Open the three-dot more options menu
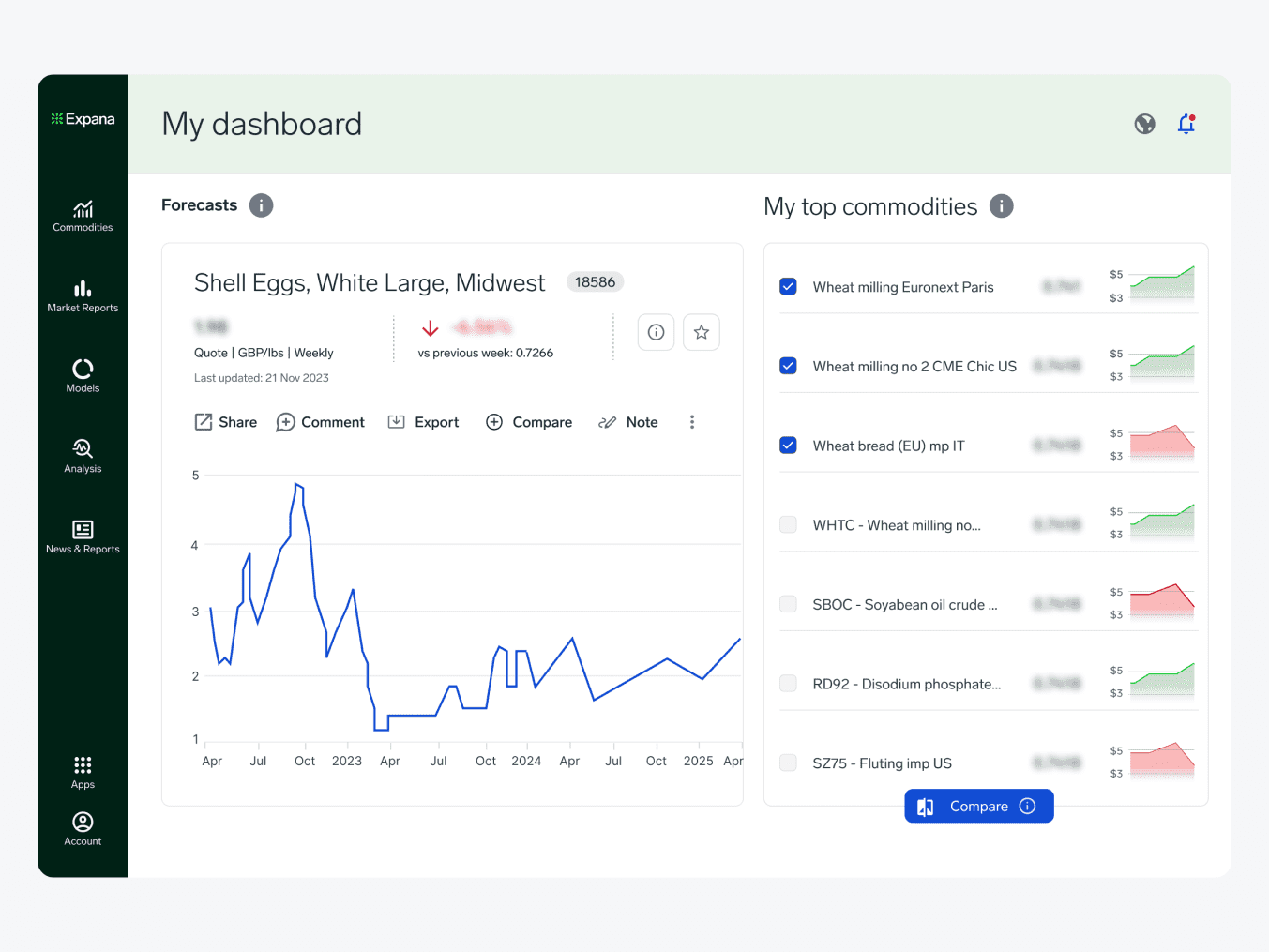The image size is (1269, 952). (692, 422)
